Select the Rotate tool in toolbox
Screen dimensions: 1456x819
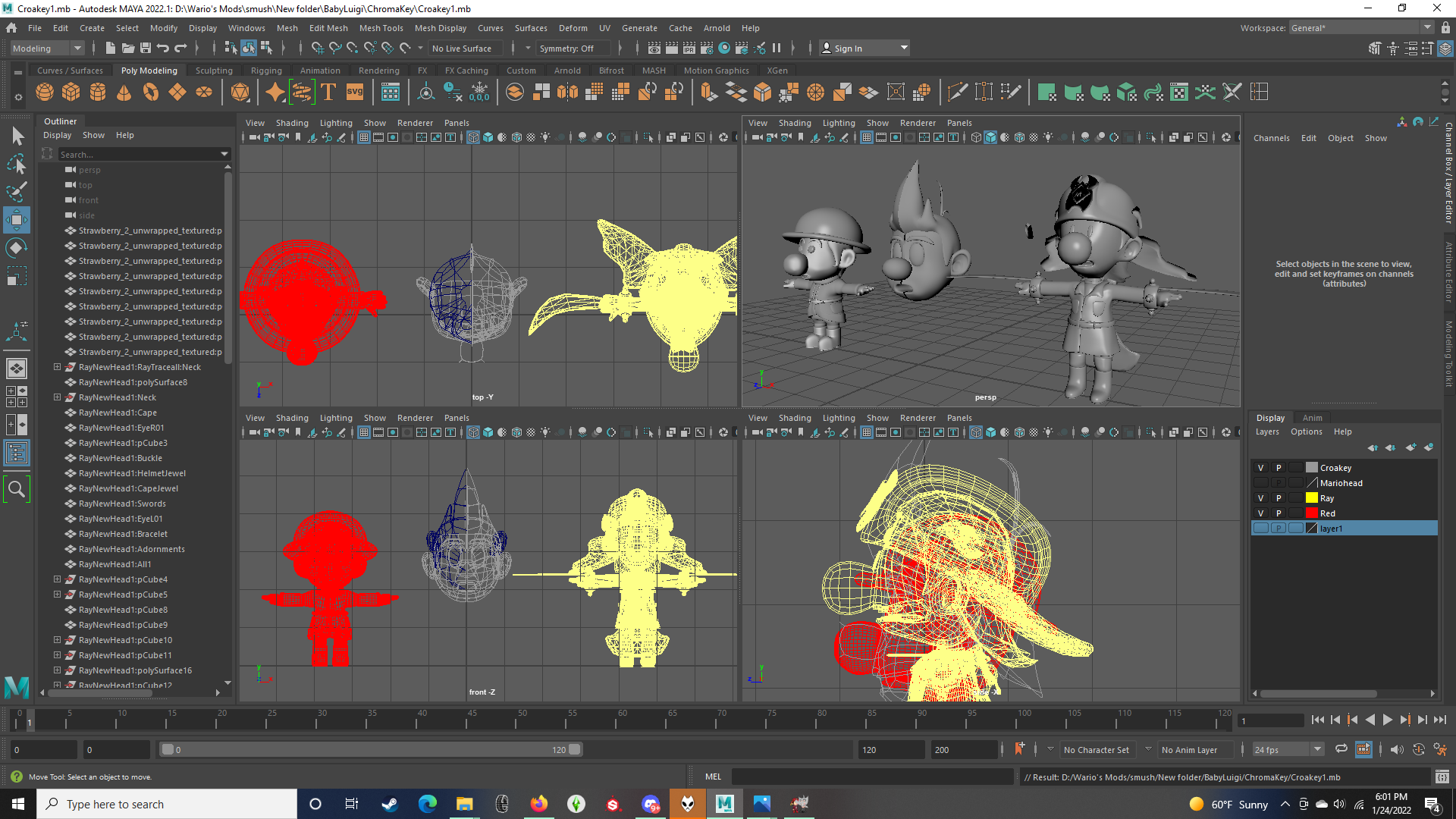coord(17,248)
